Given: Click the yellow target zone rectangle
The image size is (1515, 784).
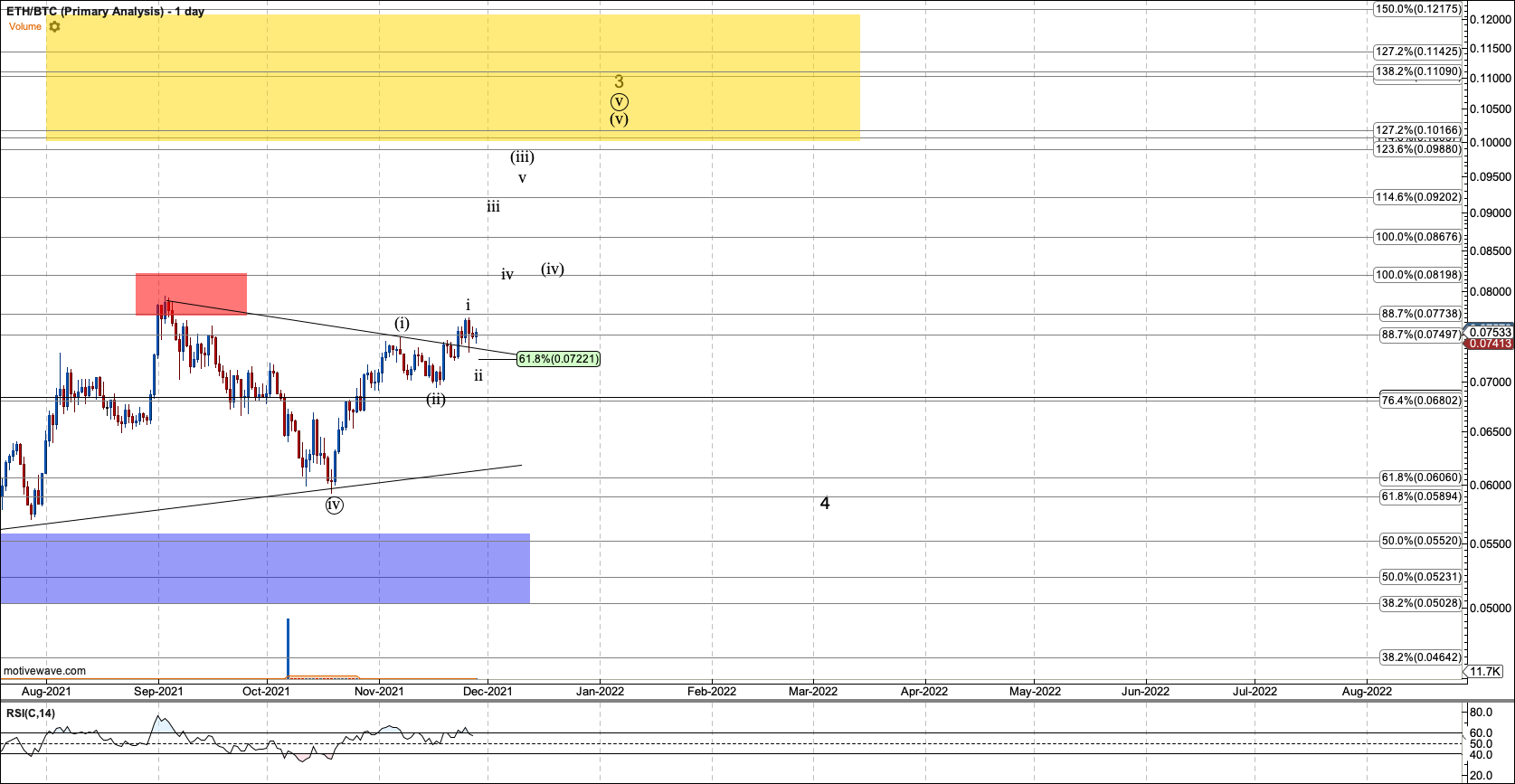Looking at the screenshot, I should pyautogui.click(x=452, y=77).
